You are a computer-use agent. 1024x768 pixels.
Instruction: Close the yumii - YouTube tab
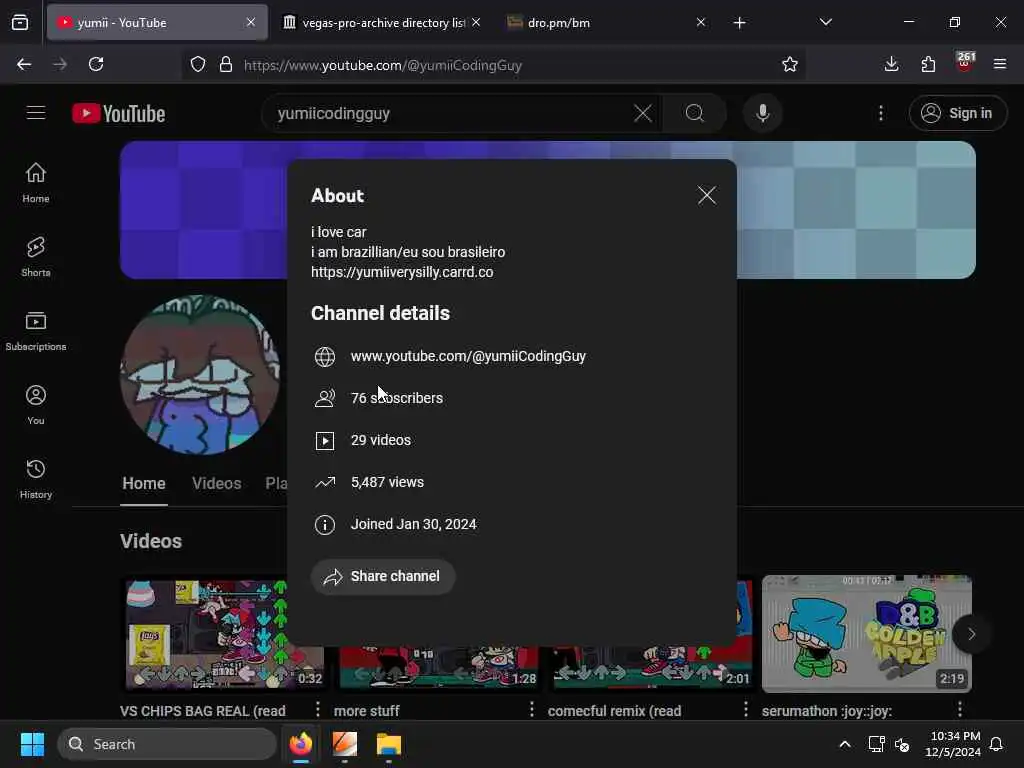(x=251, y=22)
